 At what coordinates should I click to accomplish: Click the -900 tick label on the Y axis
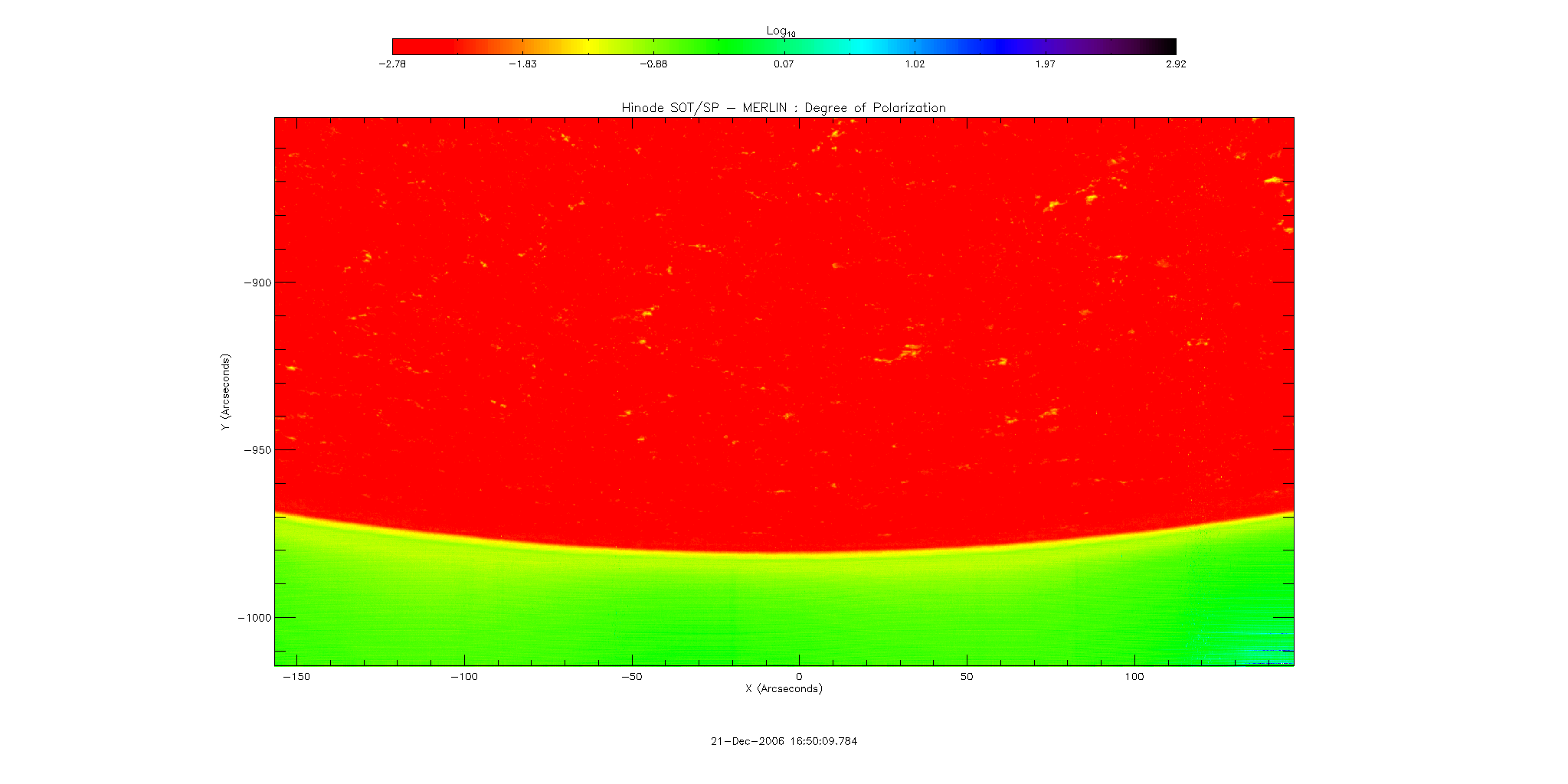coord(257,283)
